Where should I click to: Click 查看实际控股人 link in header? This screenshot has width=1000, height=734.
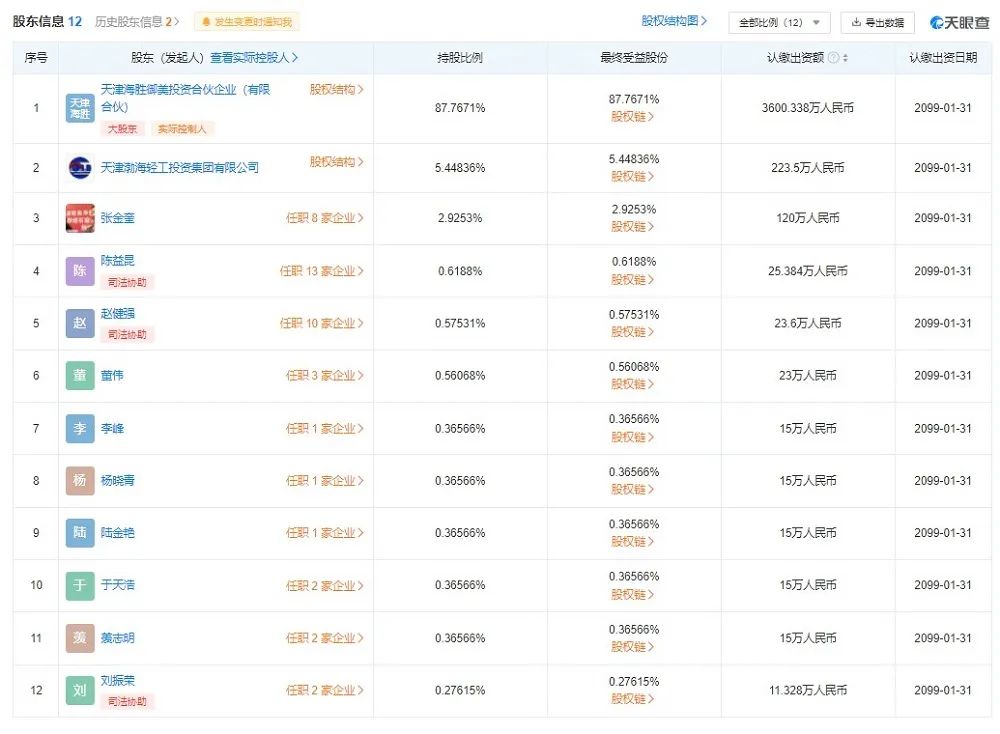pos(254,58)
